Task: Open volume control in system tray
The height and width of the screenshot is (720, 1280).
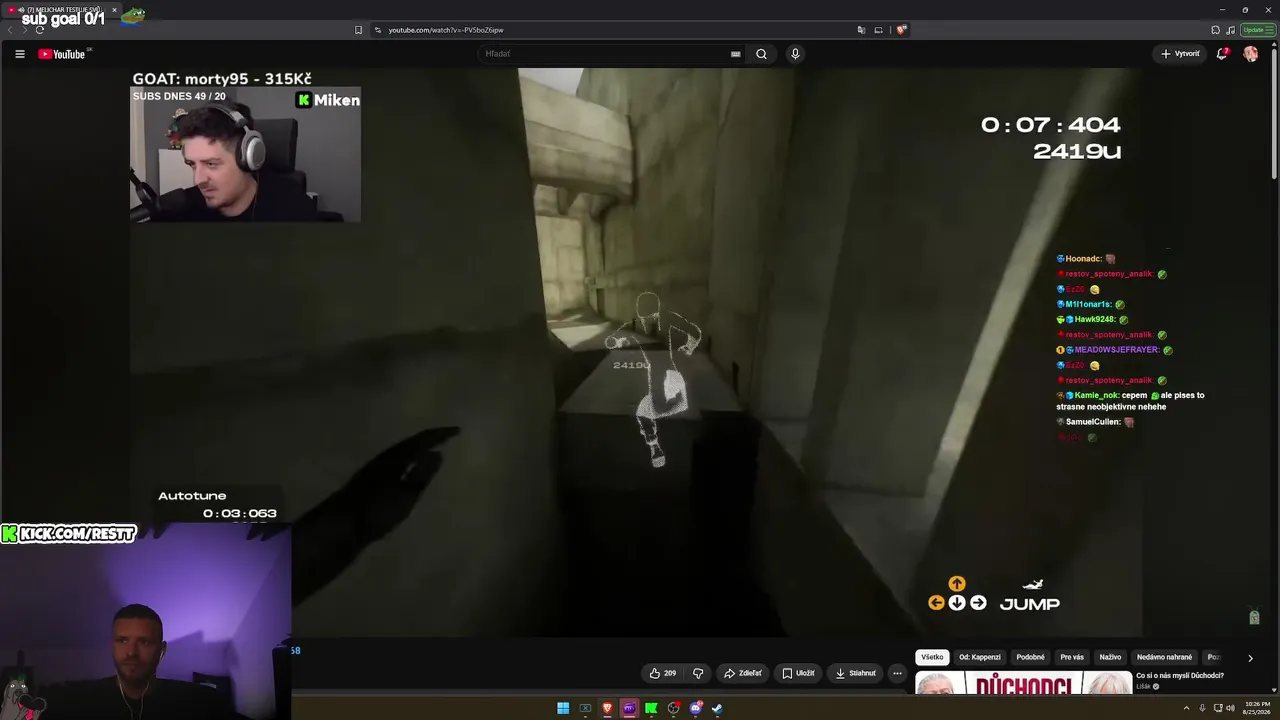Action: 1230,708
